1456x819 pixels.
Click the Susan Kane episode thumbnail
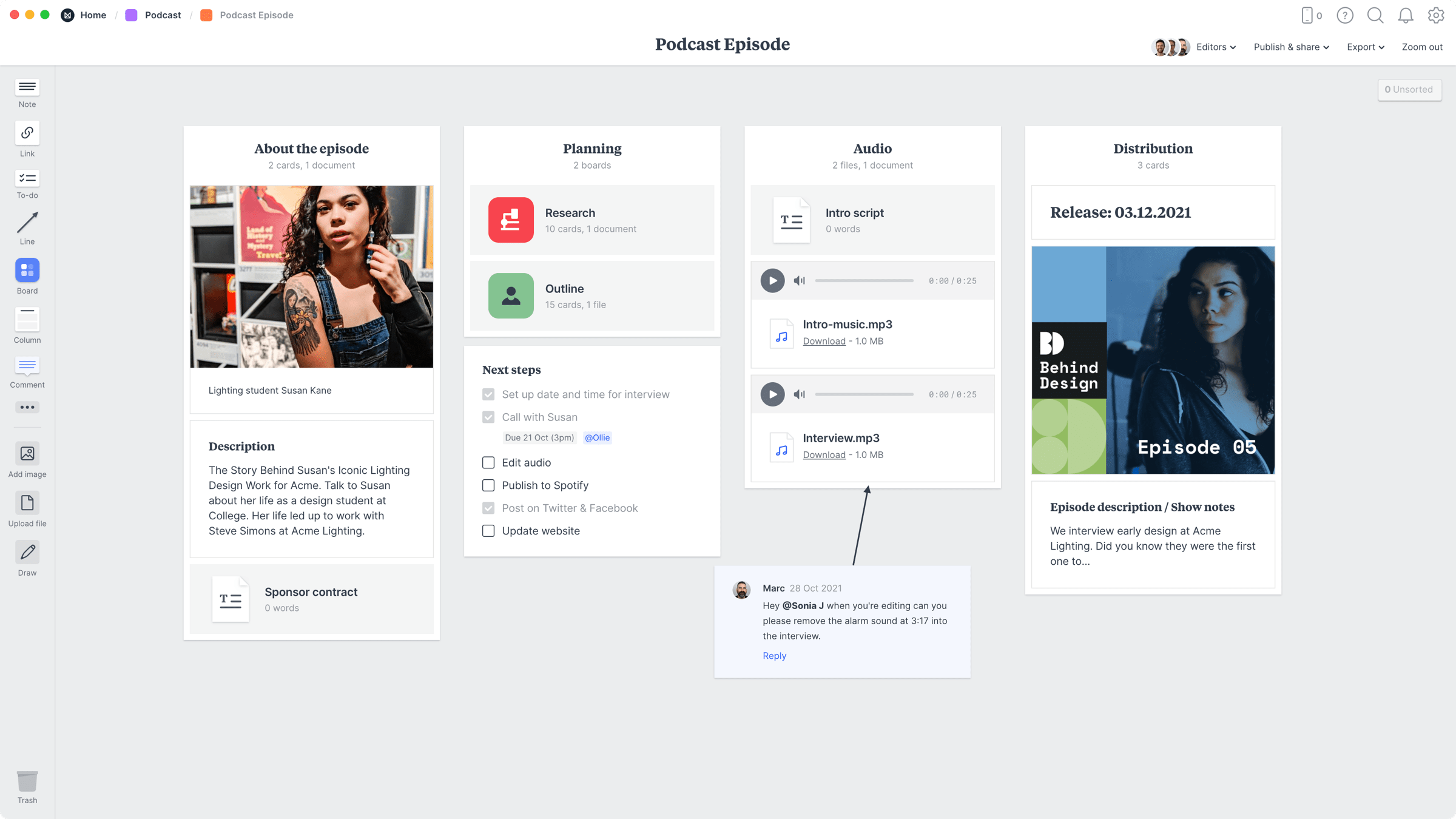tap(311, 276)
